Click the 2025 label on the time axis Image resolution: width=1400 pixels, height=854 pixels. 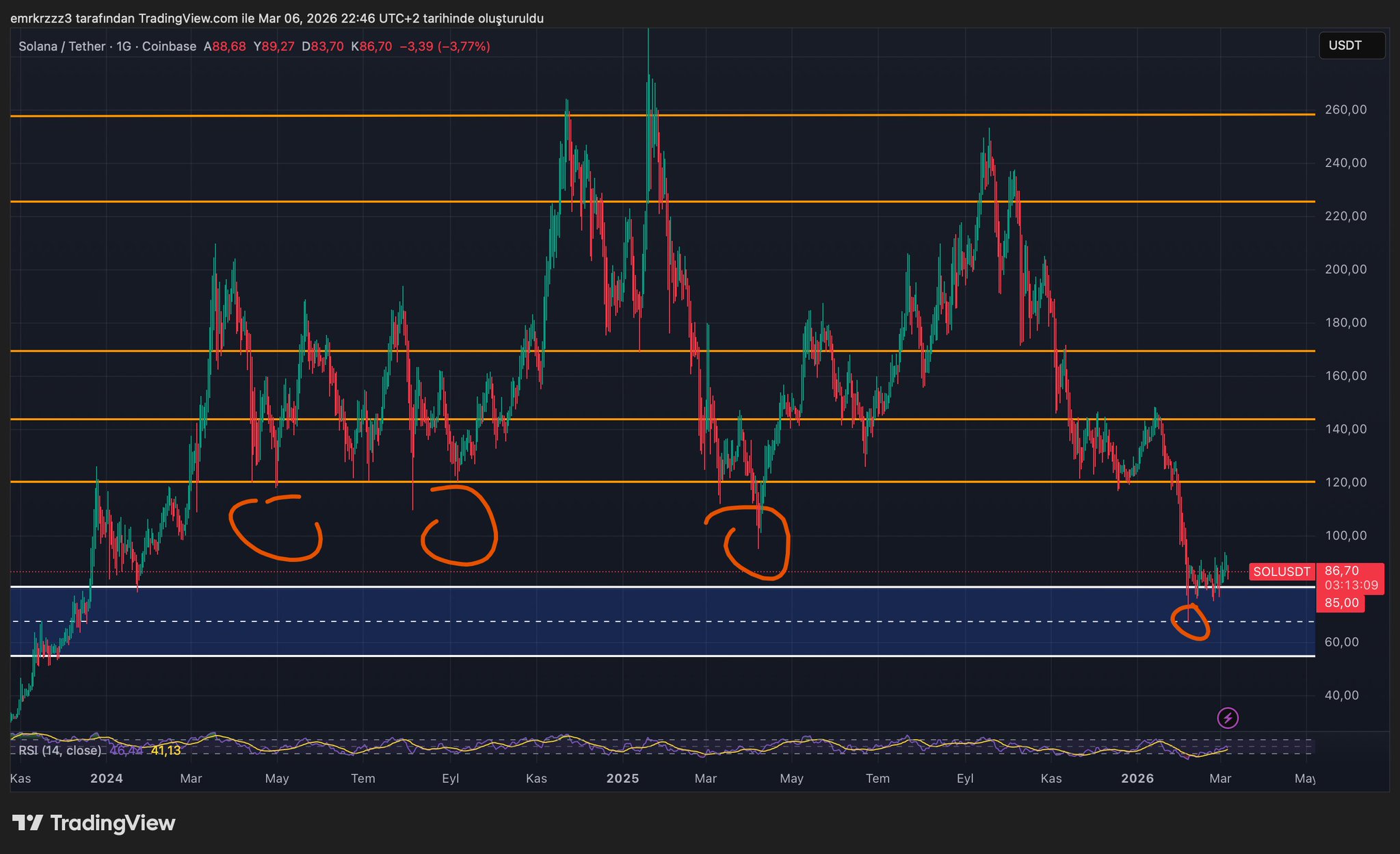coord(622,778)
